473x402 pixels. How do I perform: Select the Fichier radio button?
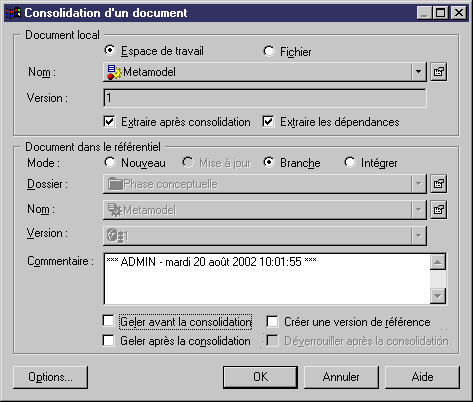point(269,51)
